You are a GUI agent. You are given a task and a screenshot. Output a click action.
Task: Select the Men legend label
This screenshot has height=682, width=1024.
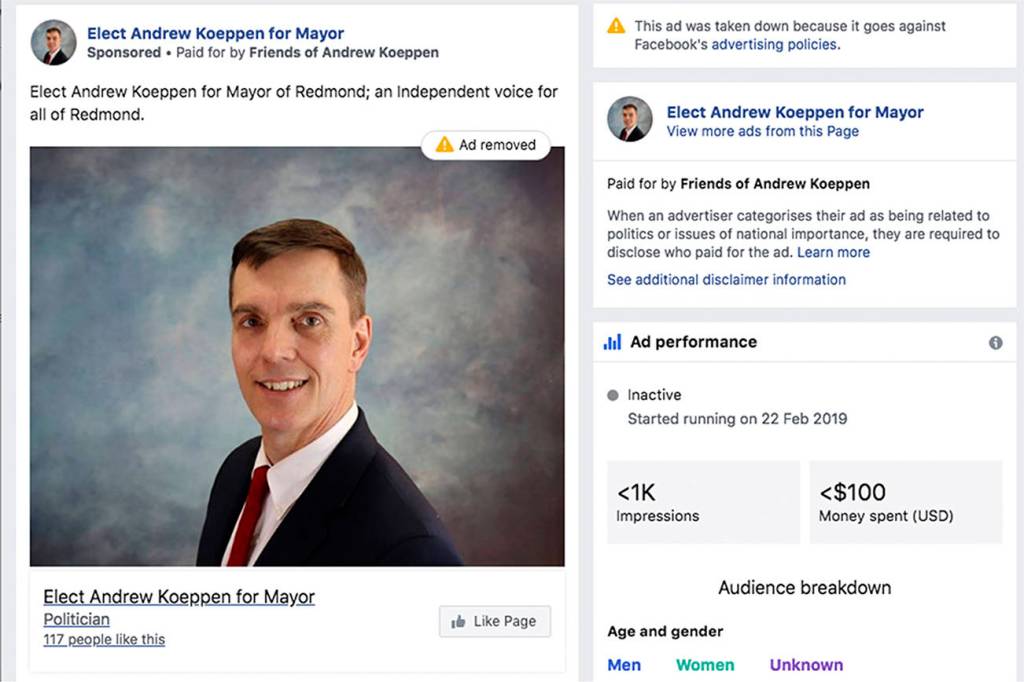624,665
